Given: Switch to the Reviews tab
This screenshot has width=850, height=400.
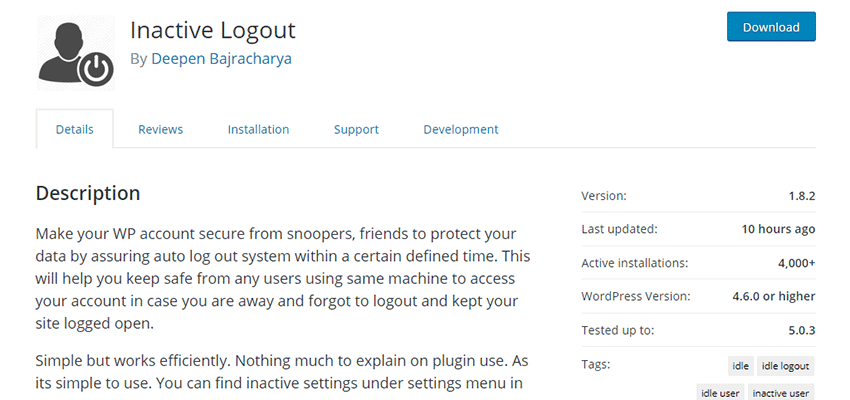Looking at the screenshot, I should pos(160,129).
